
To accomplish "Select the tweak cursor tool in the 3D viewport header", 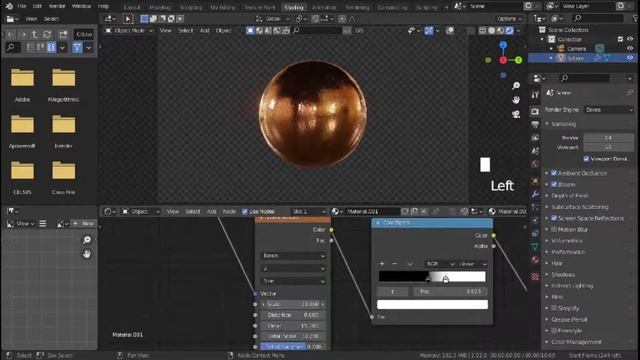I will [128, 19].
